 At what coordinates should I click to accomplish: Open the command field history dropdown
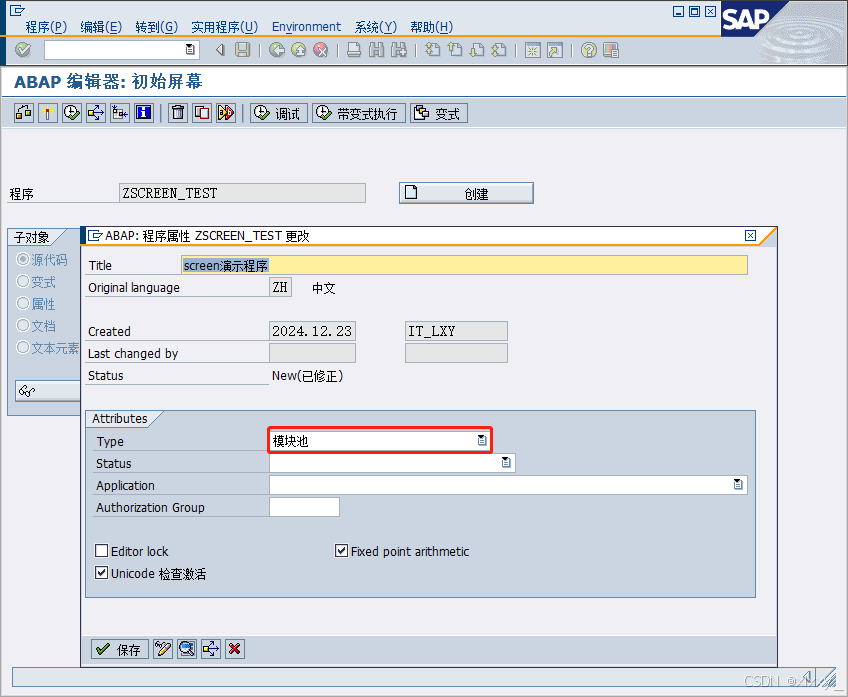[x=190, y=50]
